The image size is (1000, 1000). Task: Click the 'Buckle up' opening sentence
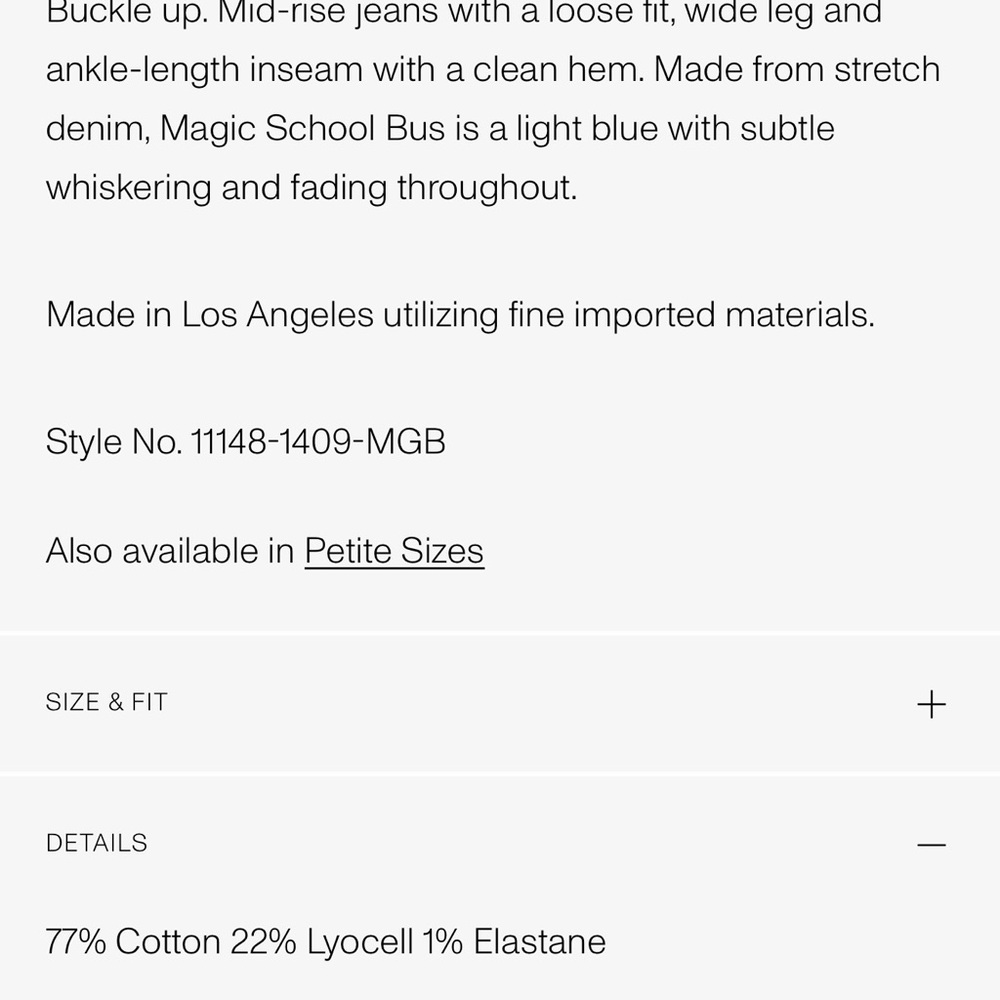127,13
